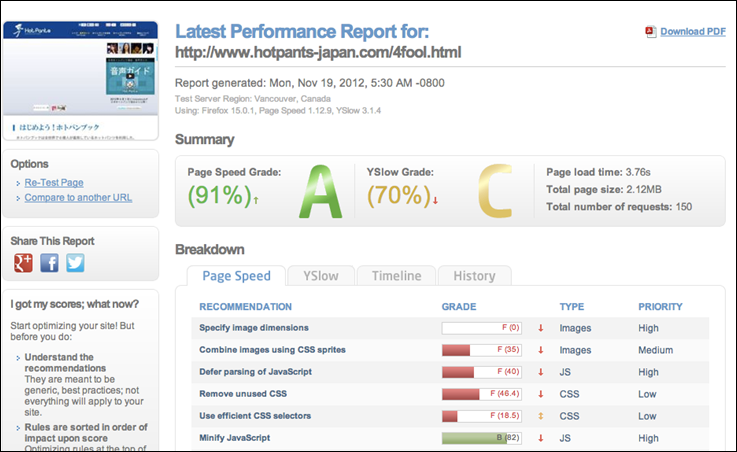Click green up arrow beside 91%
The image size is (737, 452).
(256, 200)
